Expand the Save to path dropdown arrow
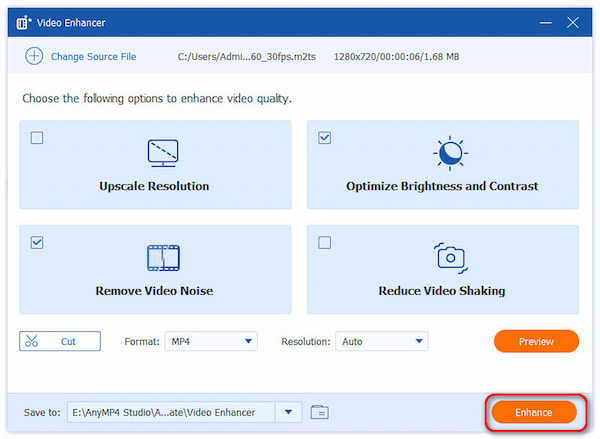 coord(289,412)
